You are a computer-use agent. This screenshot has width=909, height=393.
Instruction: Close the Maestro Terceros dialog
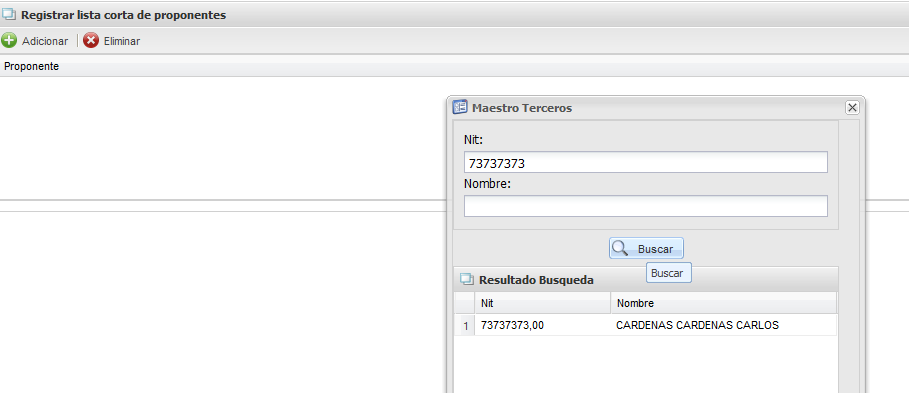click(852, 107)
